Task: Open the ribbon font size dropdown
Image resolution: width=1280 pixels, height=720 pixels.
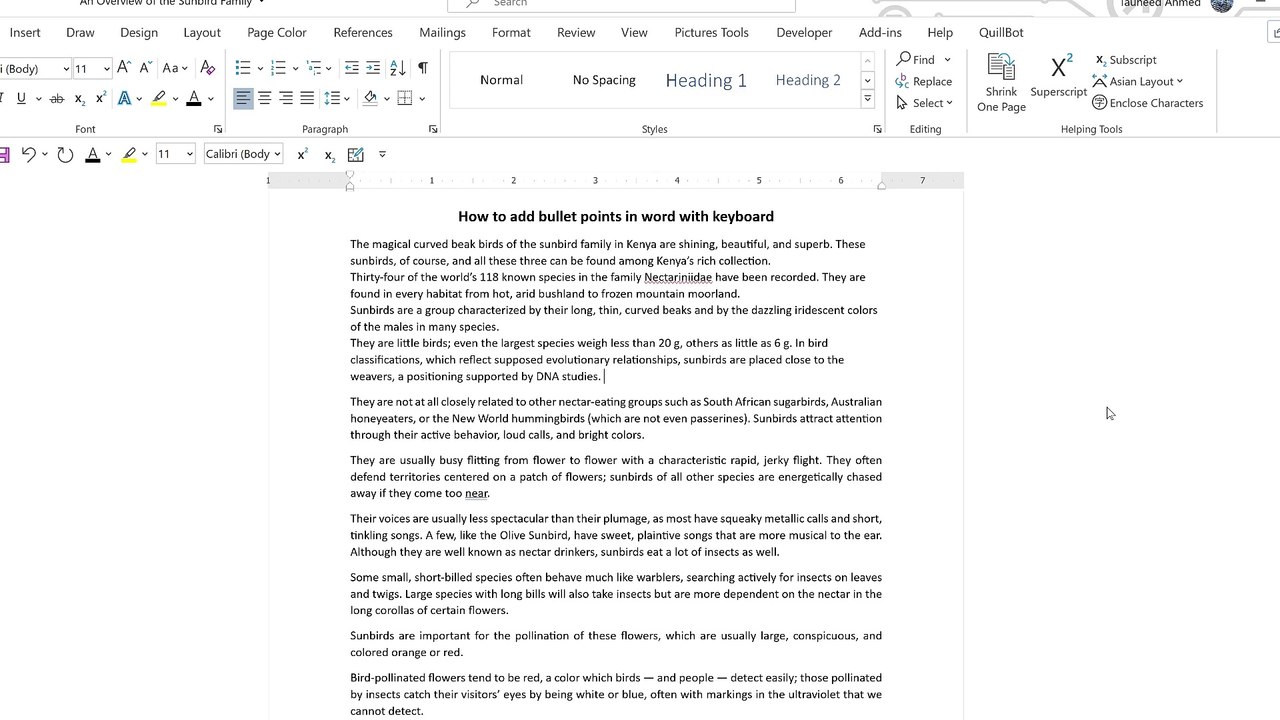Action: [x=106, y=69]
